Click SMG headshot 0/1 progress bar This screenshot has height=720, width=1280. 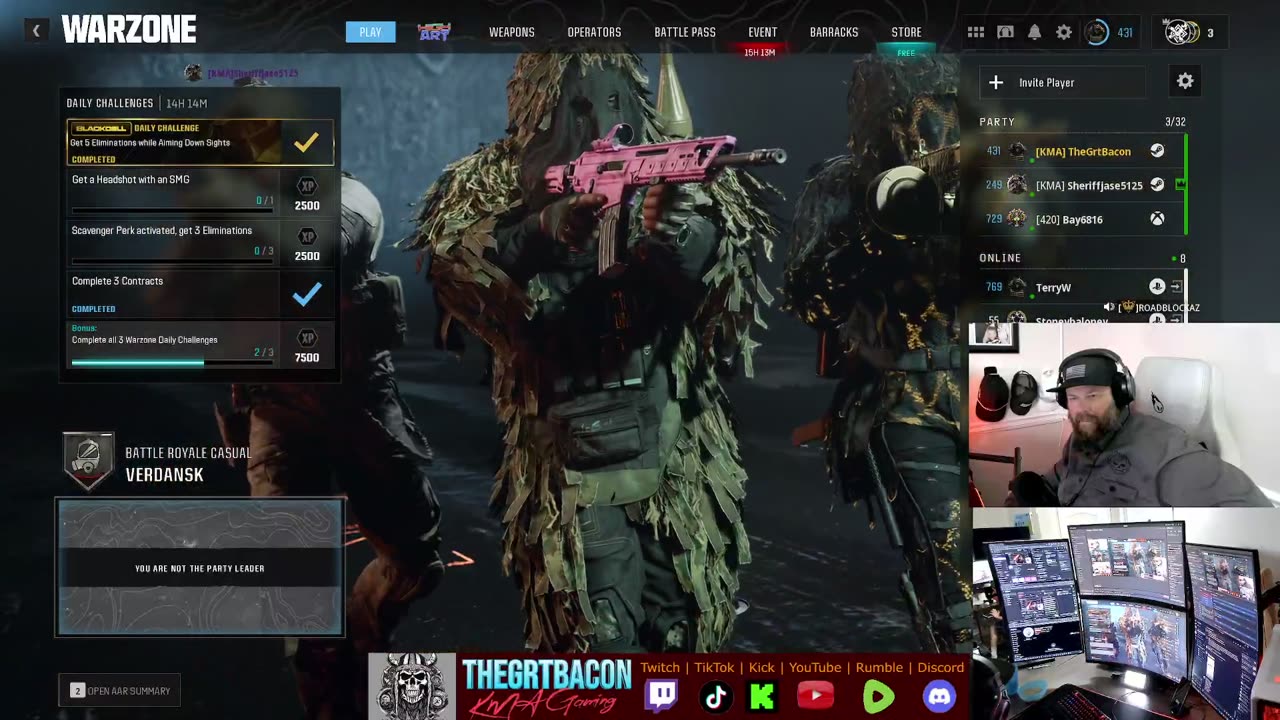coord(172,211)
